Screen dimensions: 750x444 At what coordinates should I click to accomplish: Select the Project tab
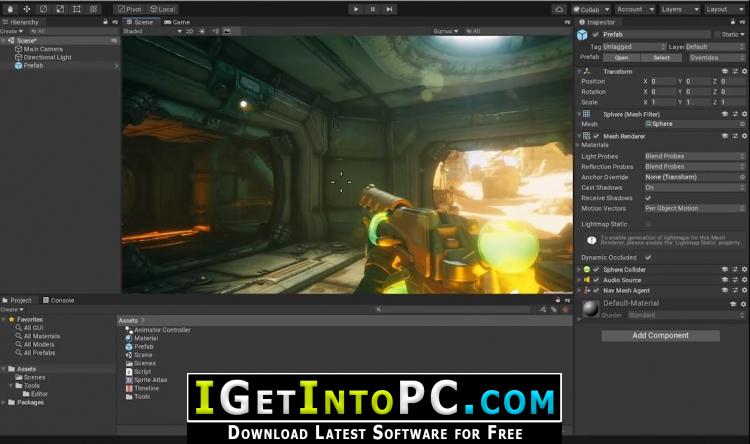(x=17, y=300)
